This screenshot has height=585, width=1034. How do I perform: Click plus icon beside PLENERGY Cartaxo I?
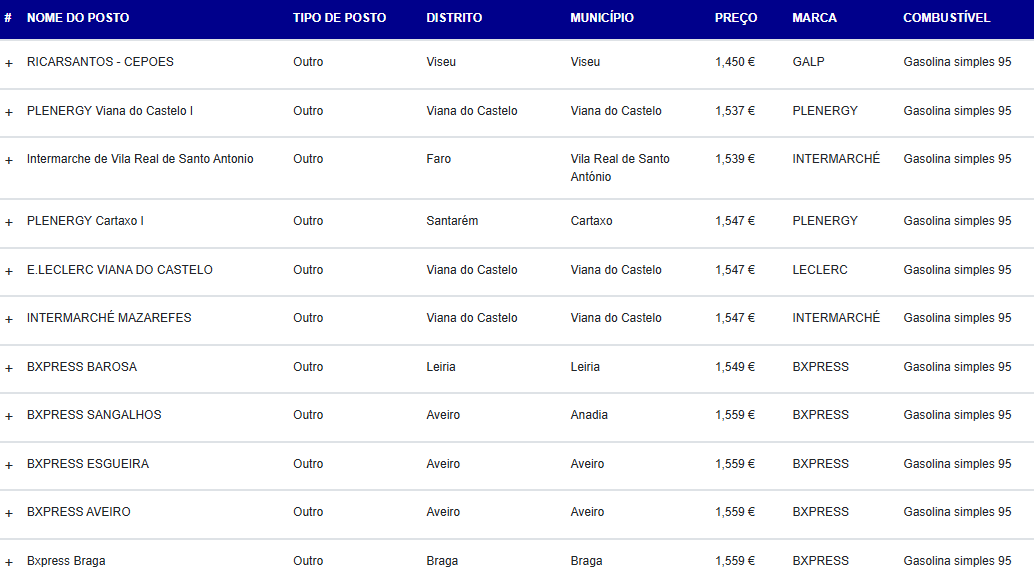pos(9,222)
